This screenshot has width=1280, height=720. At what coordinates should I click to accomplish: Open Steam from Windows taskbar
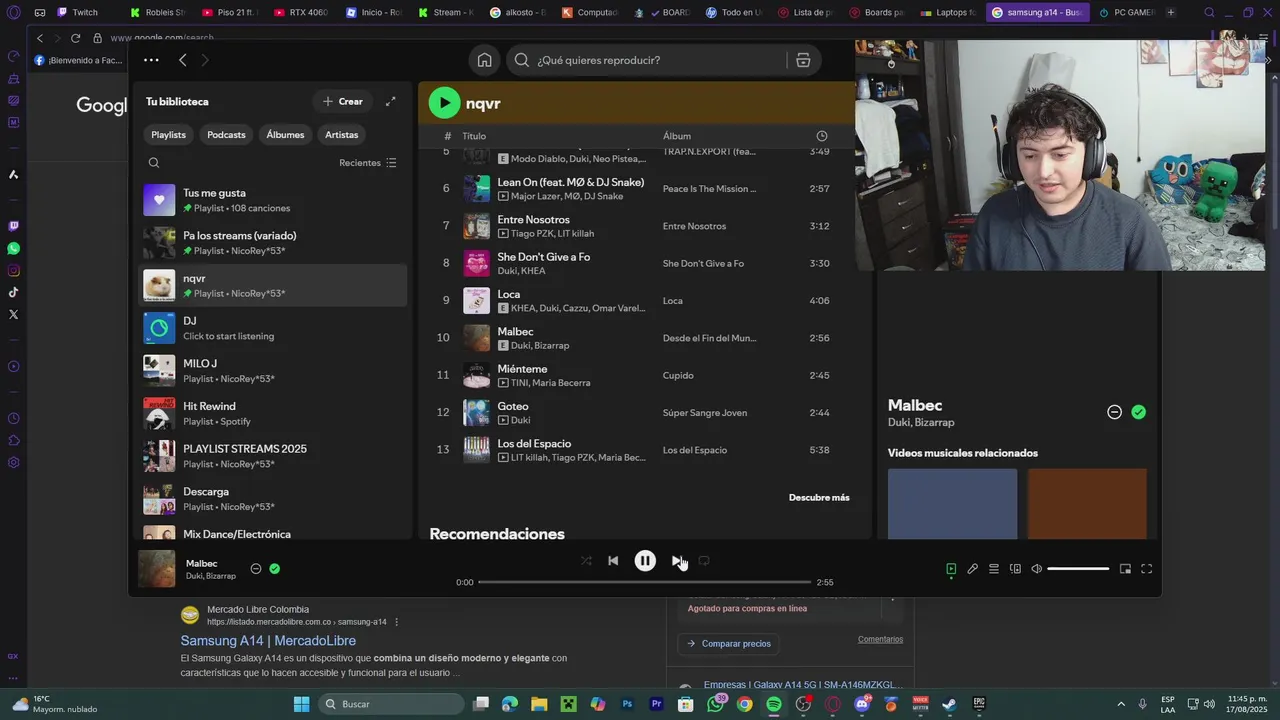click(x=949, y=704)
